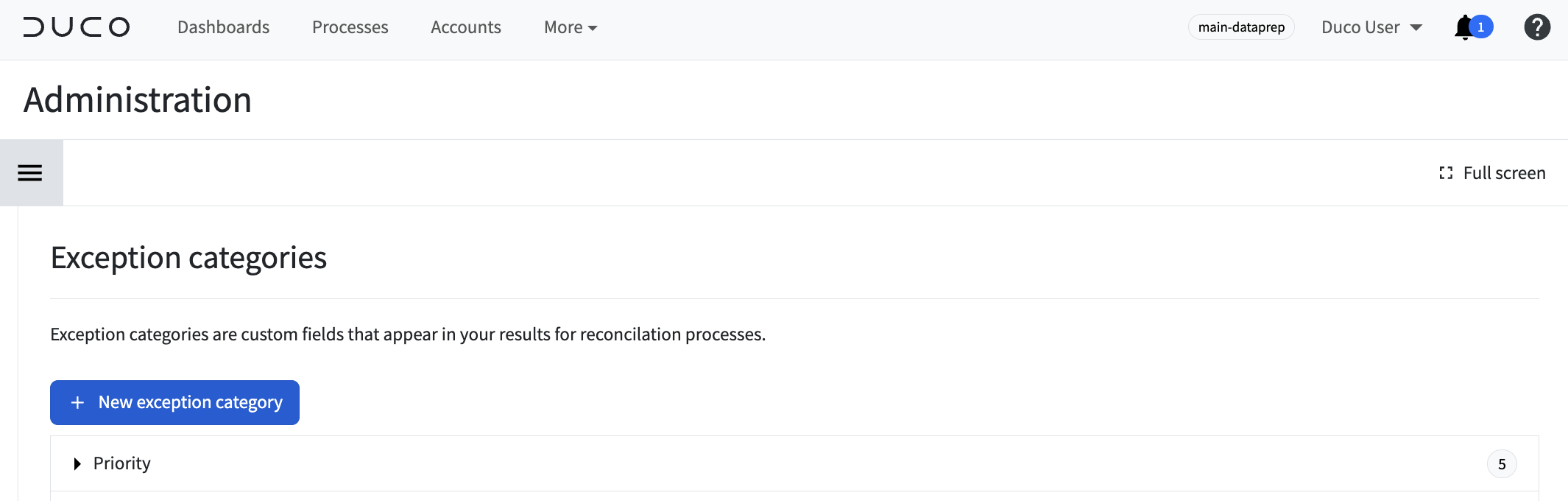The width and height of the screenshot is (1568, 501).
Task: Click the main-dataprep environment tag
Action: click(1241, 27)
